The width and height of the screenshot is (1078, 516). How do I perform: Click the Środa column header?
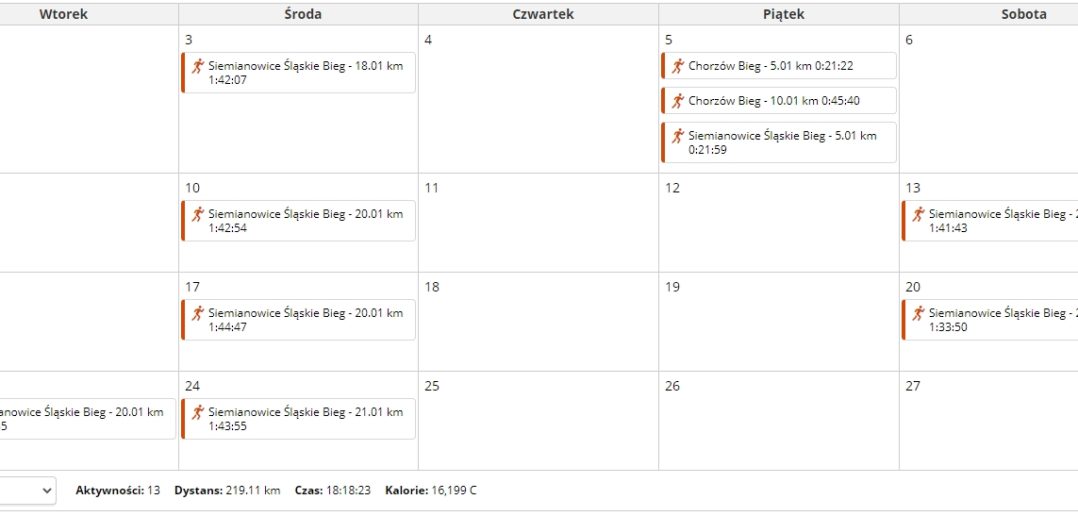pos(298,14)
